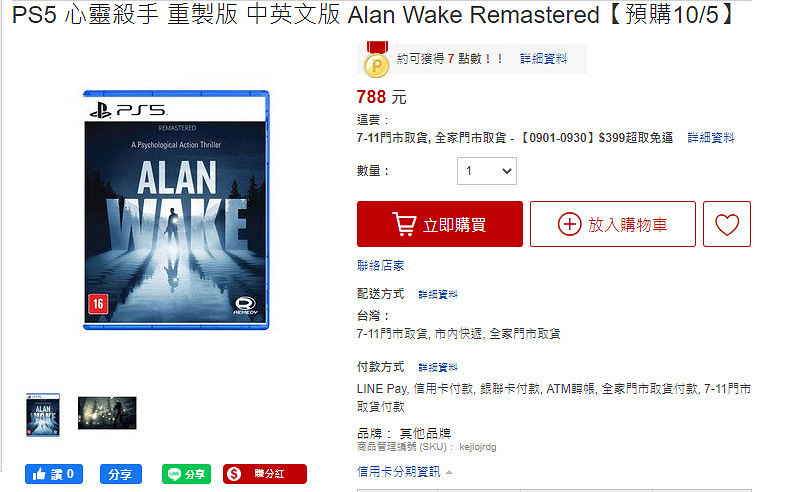Image resolution: width=802 pixels, height=492 pixels.
Task: Click the 聯絡店家 contact seller link
Action: (x=381, y=265)
